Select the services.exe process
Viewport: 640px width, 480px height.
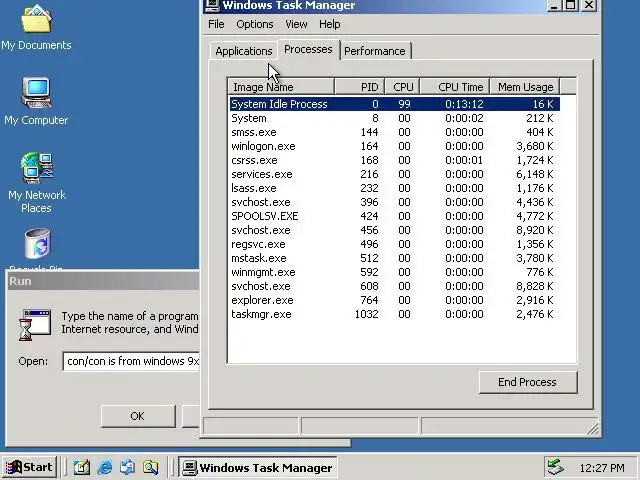[394, 174]
